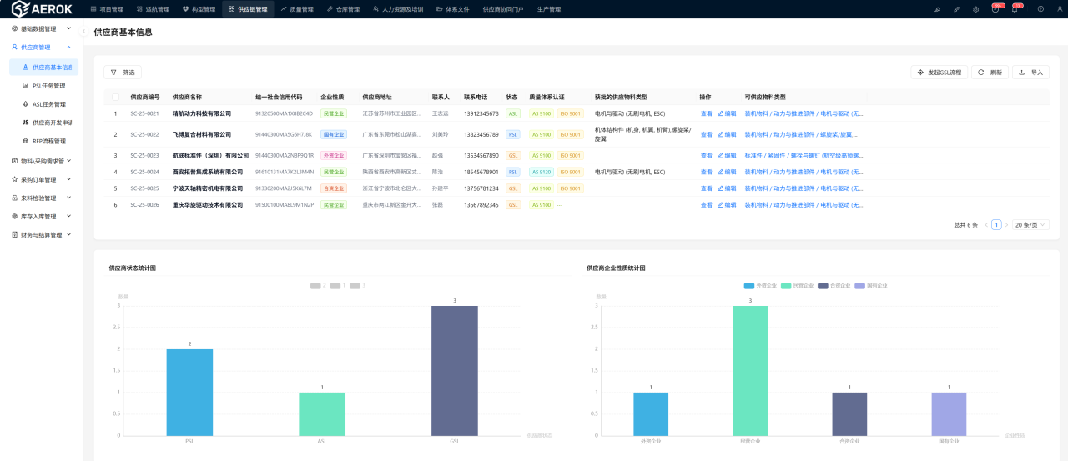The height and width of the screenshot is (462, 1069).
Task: Switch to the 质量管理 top menu tab
Action: pyautogui.click(x=296, y=9)
